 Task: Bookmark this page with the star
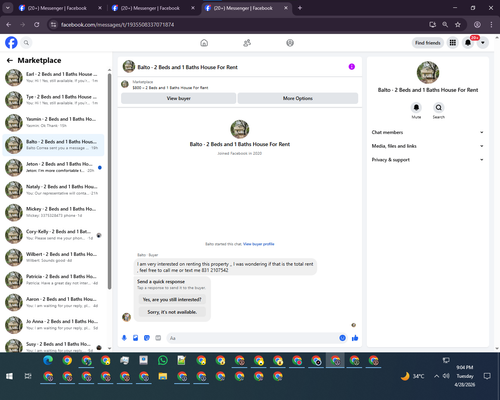click(458, 25)
